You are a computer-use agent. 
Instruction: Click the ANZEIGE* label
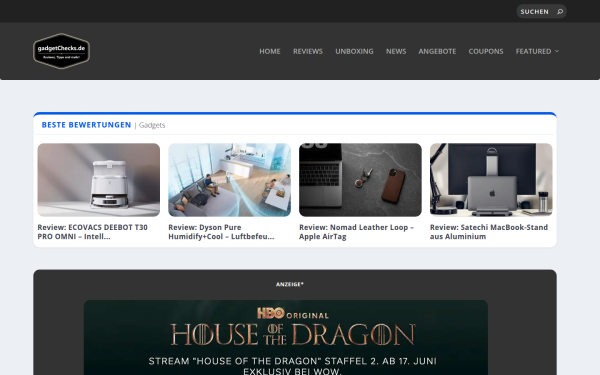tap(290, 284)
